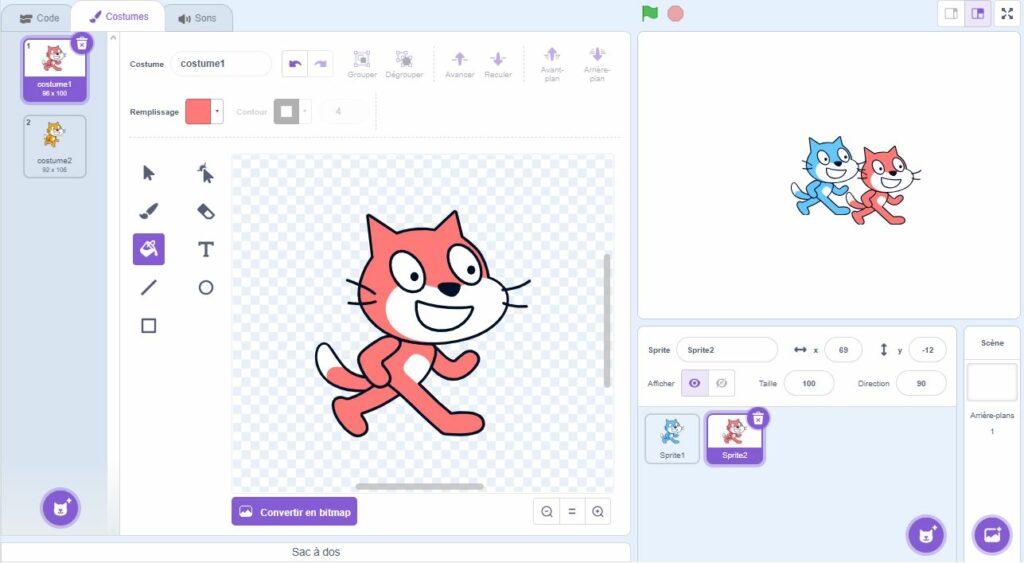Open the Sons tab
This screenshot has height=563, width=1024.
(x=197, y=18)
